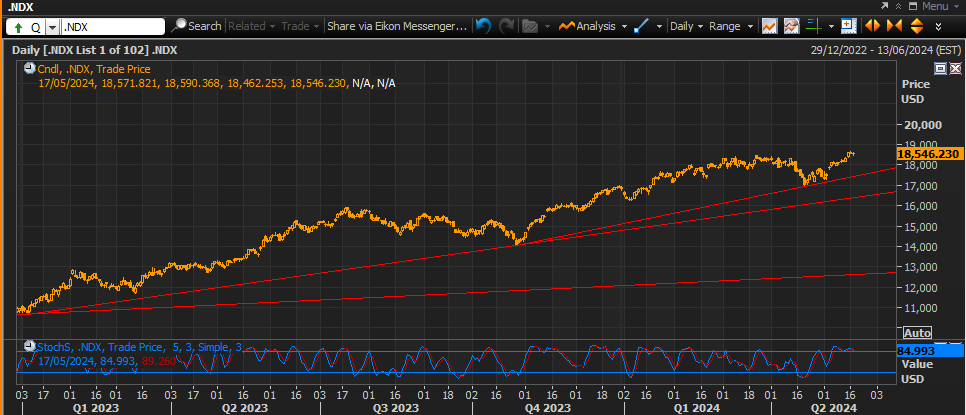Screen dimensions: 966x415
Task: Open the Related menu
Action: pos(252,26)
